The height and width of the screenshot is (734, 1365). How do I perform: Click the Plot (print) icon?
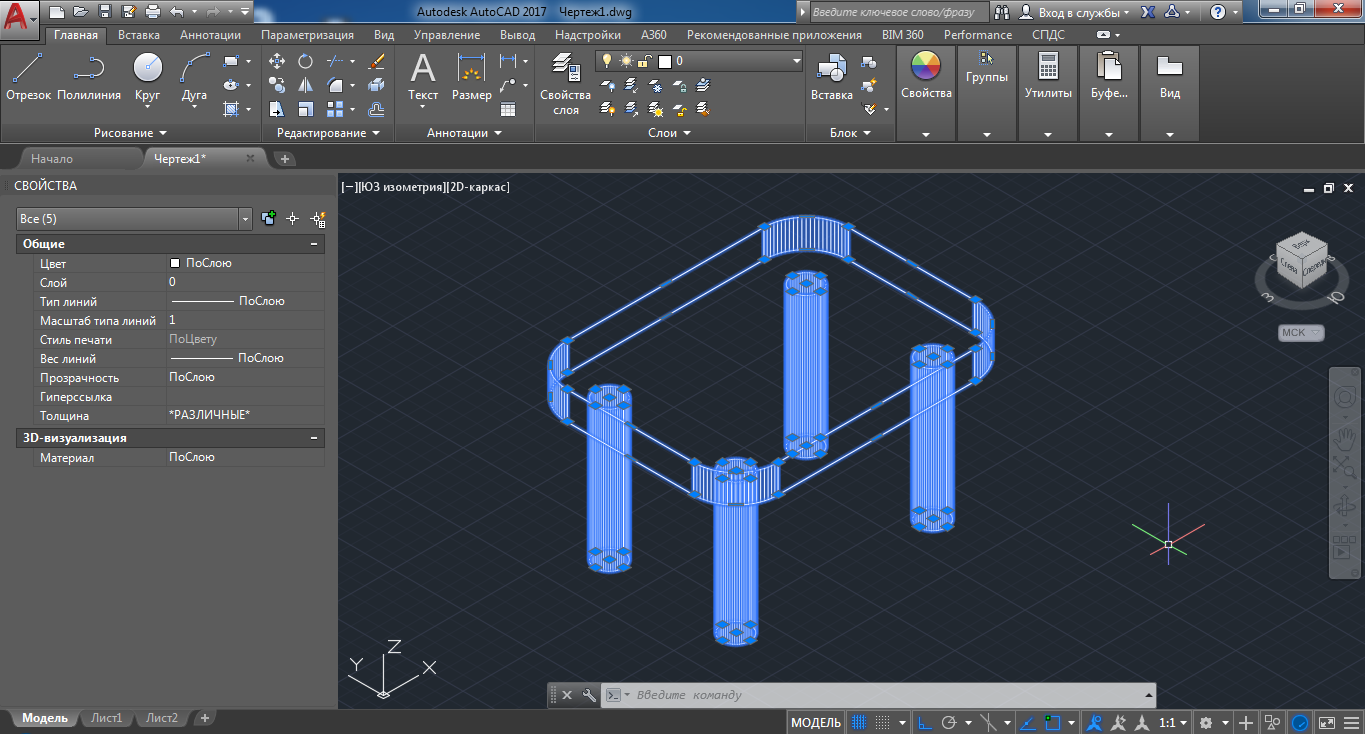click(153, 12)
